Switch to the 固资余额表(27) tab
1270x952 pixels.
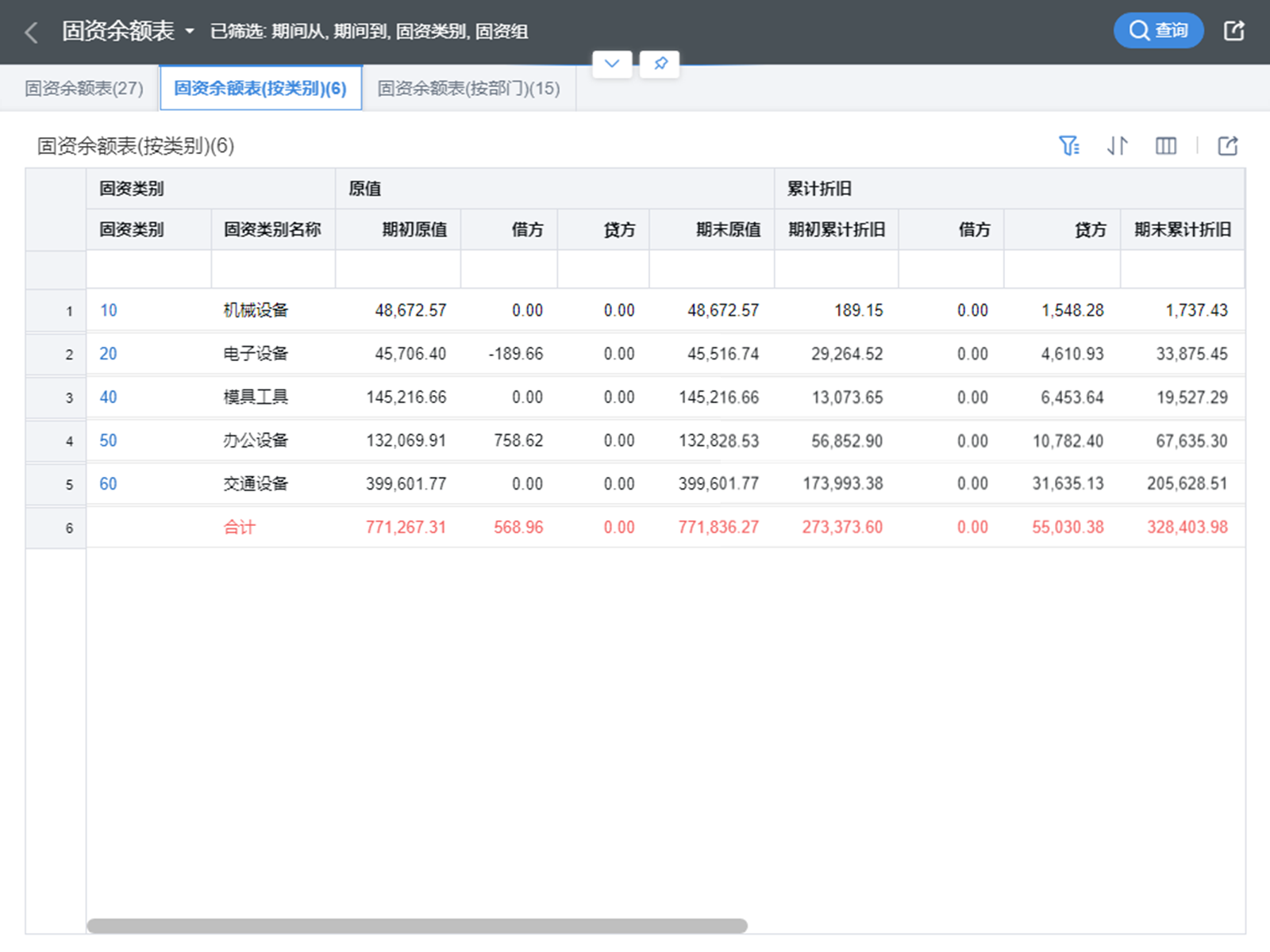click(84, 88)
